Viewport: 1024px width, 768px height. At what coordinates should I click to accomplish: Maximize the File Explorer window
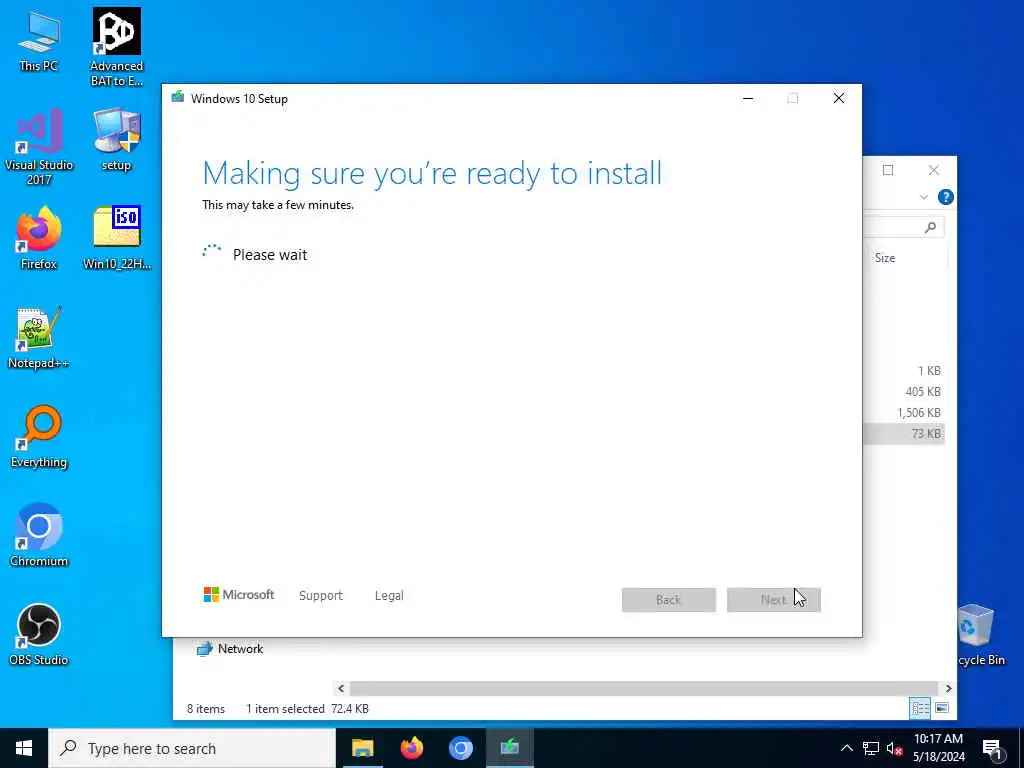click(x=888, y=170)
